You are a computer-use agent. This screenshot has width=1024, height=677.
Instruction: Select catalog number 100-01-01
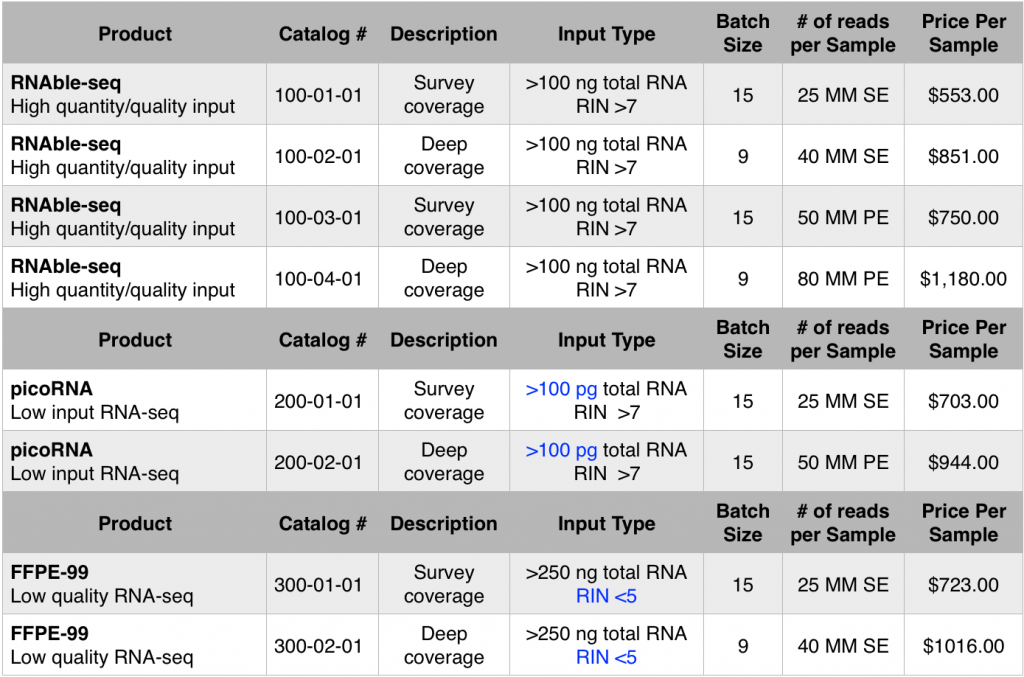[318, 95]
